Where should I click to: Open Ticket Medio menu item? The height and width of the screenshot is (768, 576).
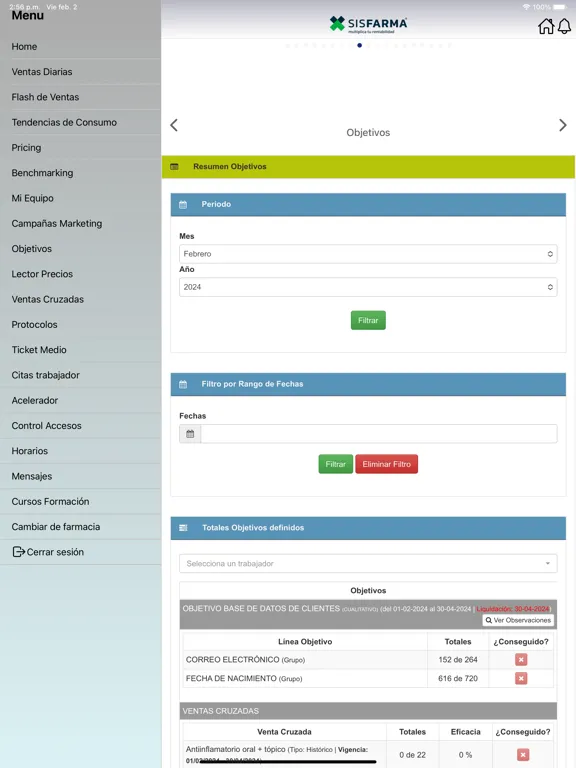coord(80,350)
